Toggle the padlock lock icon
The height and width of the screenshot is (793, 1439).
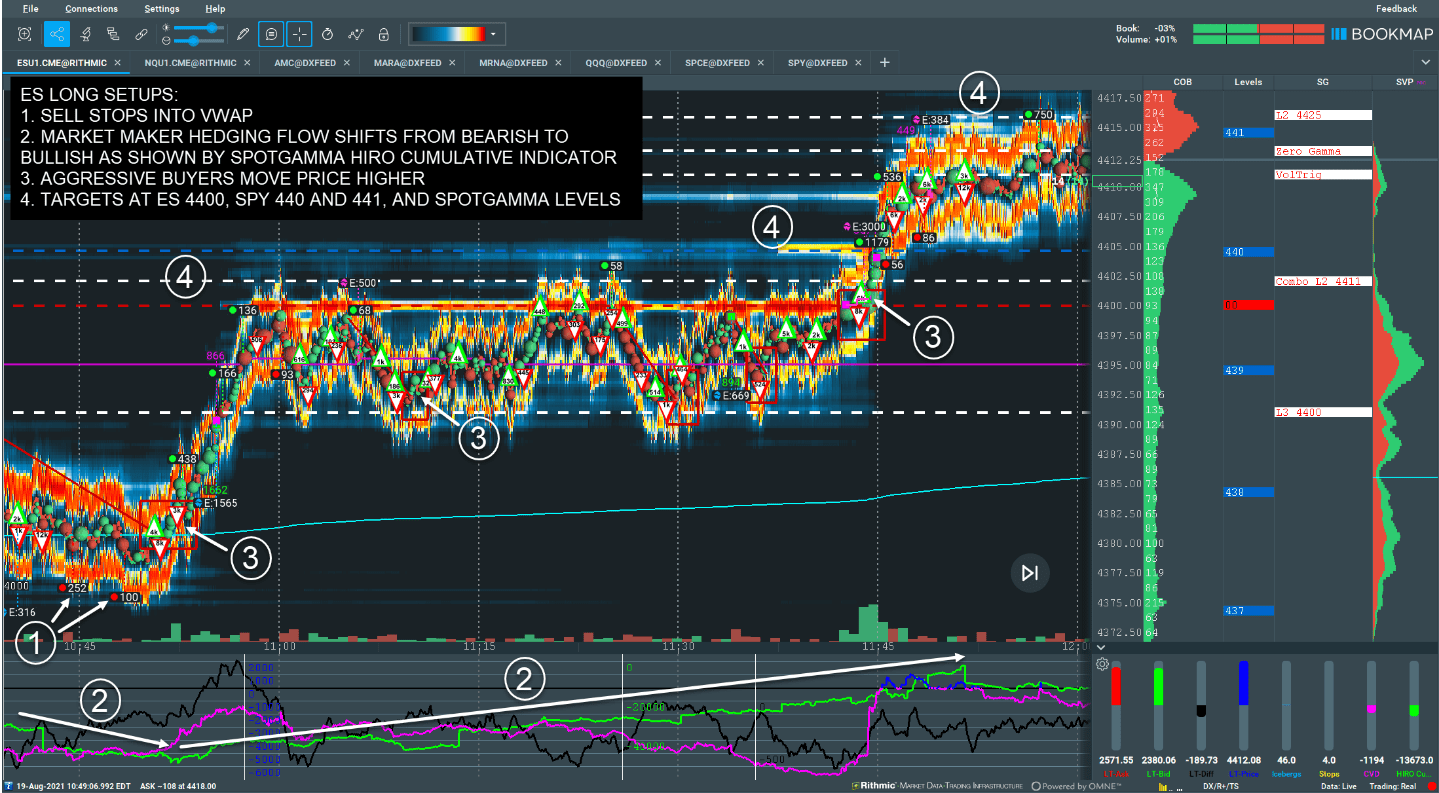tap(383, 33)
